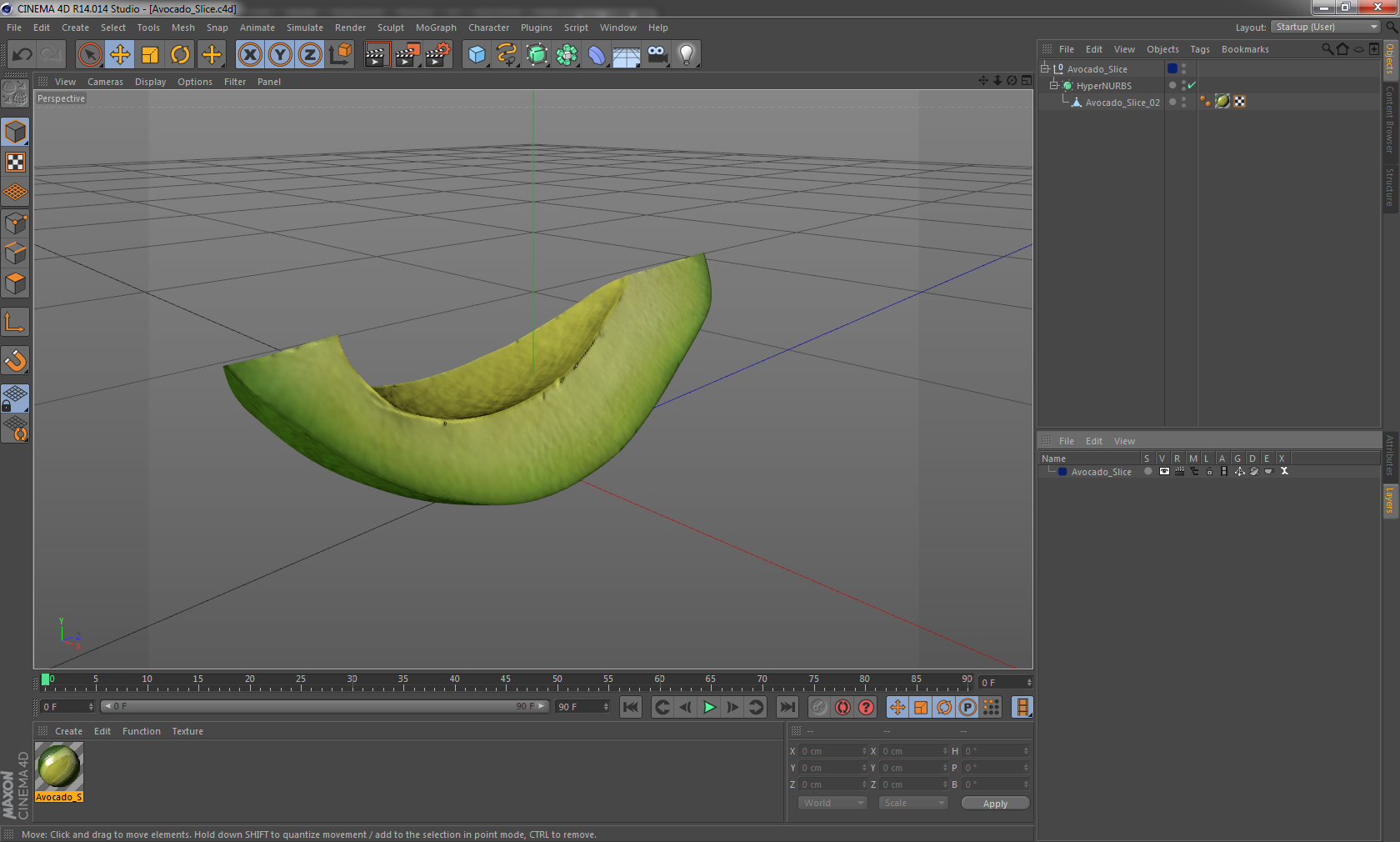This screenshot has height=842, width=1400.
Task: Open the Material Manager Texture menu
Action: pos(187,731)
